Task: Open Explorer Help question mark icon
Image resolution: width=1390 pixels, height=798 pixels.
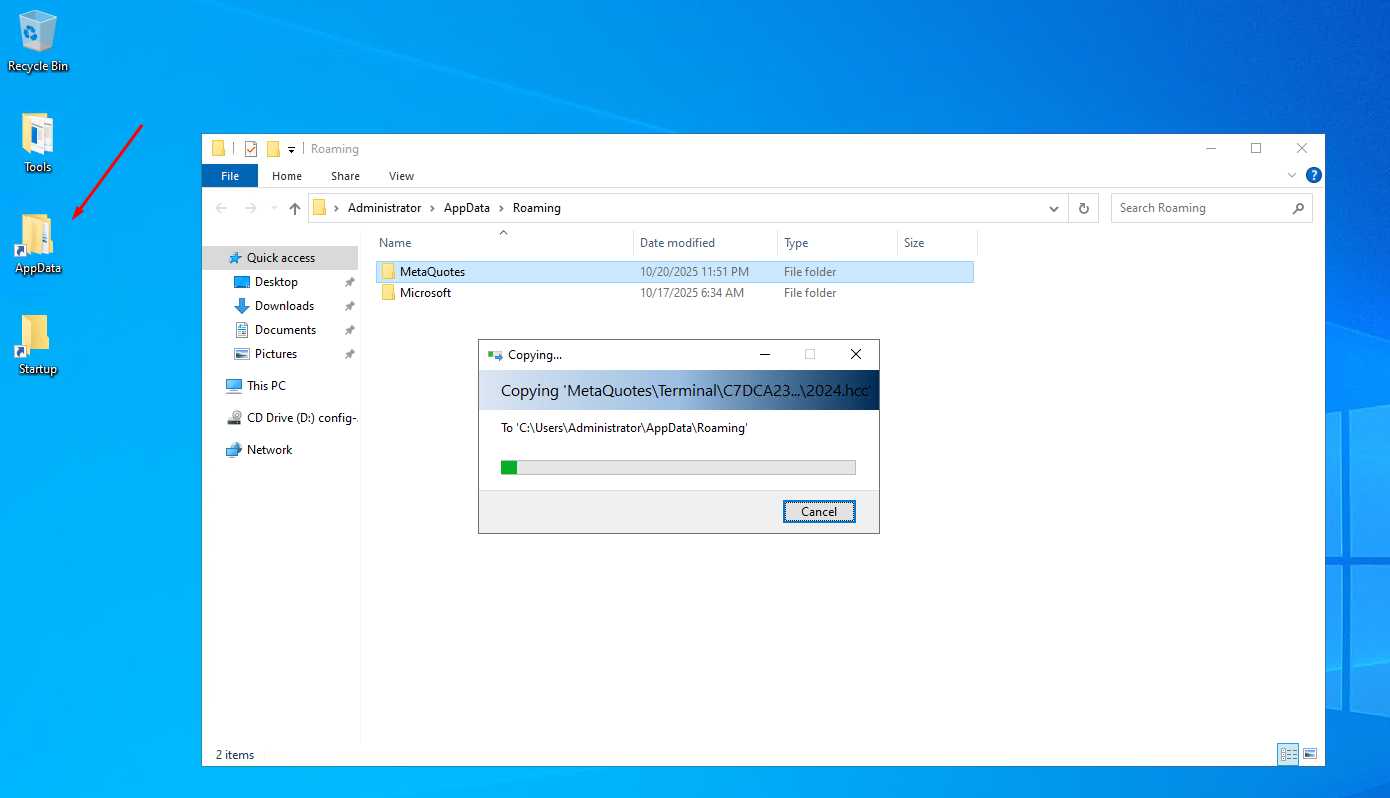Action: tap(1314, 175)
